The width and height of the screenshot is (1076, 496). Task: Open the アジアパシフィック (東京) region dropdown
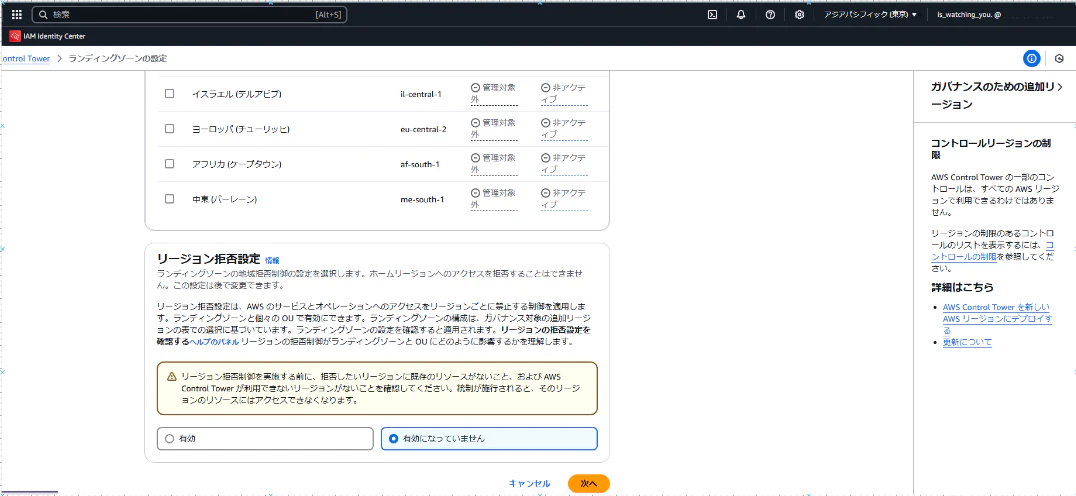click(x=870, y=14)
